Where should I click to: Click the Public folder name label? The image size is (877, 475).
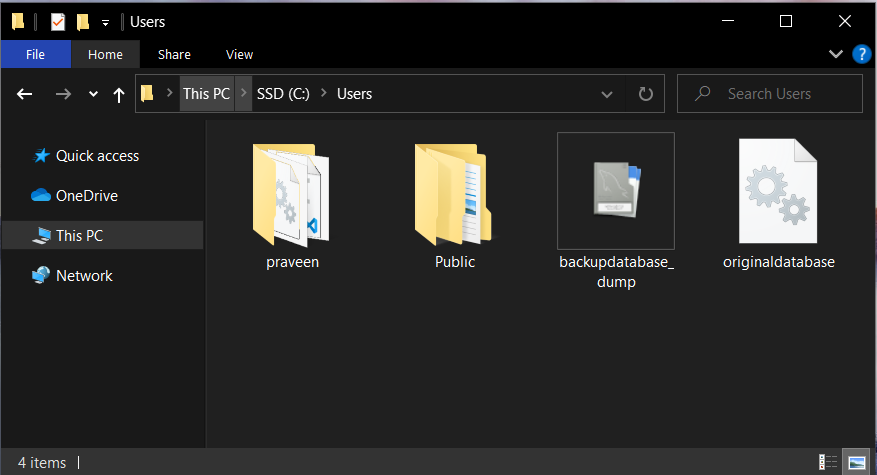(455, 262)
